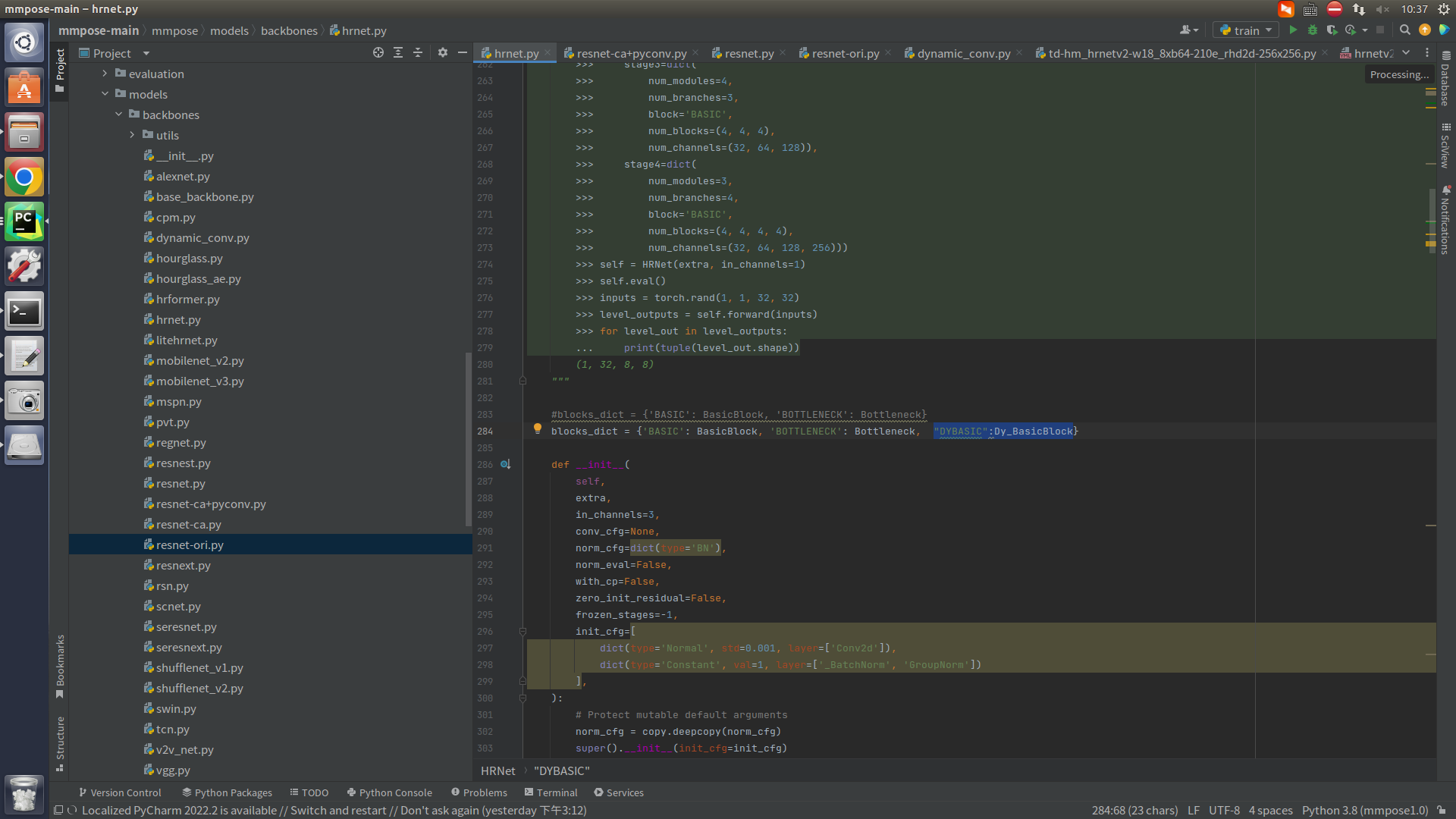Start the debugger using the bug icon

1313,30
